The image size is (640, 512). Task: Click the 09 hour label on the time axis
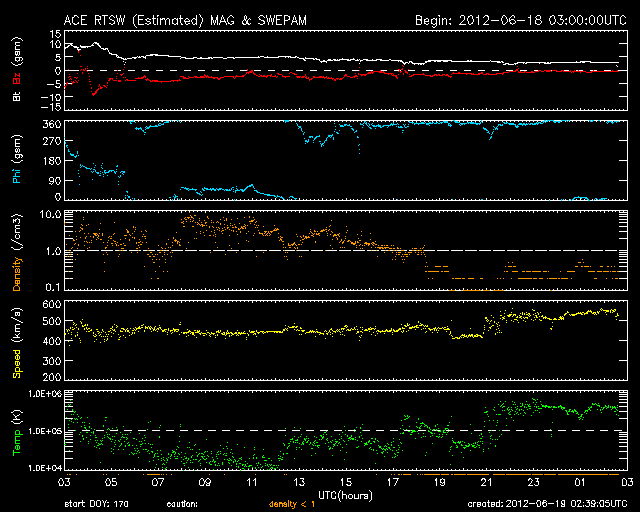(x=205, y=483)
